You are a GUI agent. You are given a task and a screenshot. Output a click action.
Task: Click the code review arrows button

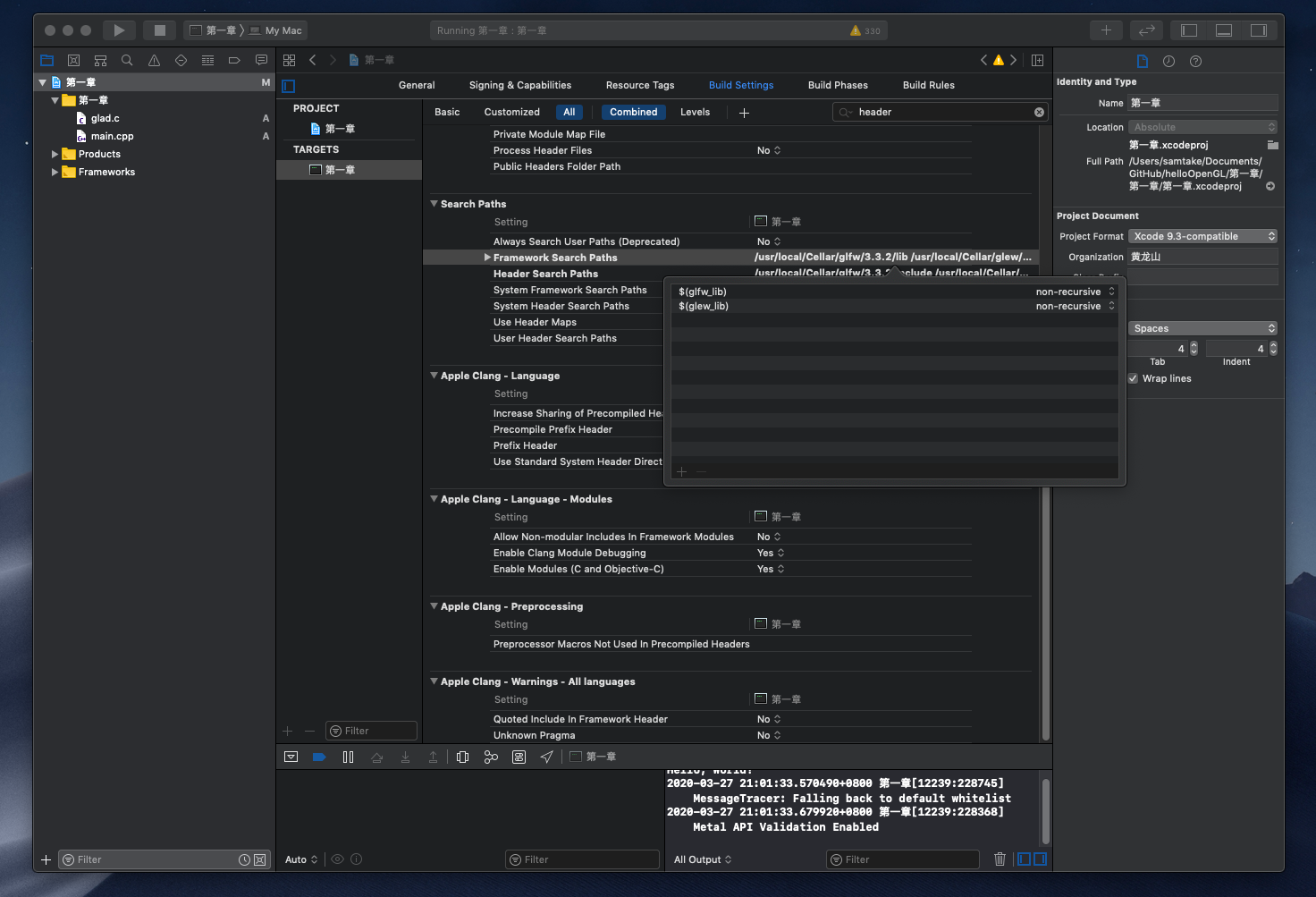coord(1147,30)
